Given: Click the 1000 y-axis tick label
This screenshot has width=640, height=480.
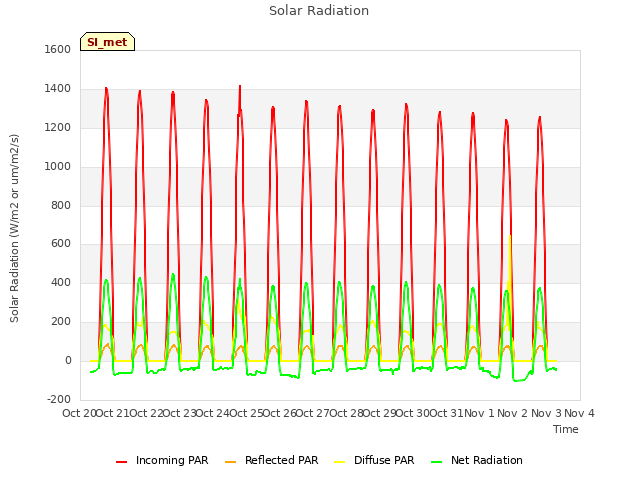Looking at the screenshot, I should pos(58,167).
